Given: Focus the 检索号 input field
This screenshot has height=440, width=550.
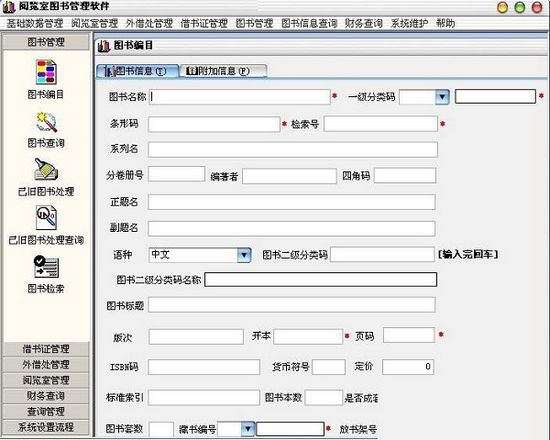Looking at the screenshot, I should [381, 124].
